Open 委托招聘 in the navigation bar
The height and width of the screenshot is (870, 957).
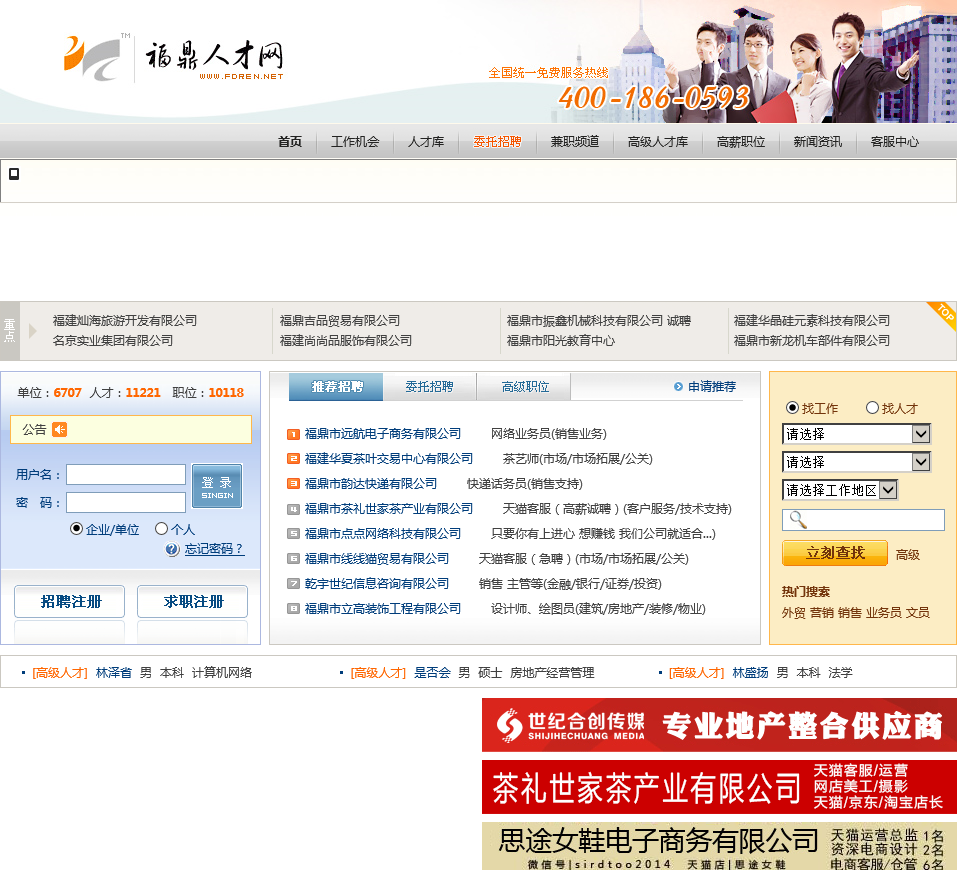(x=497, y=142)
